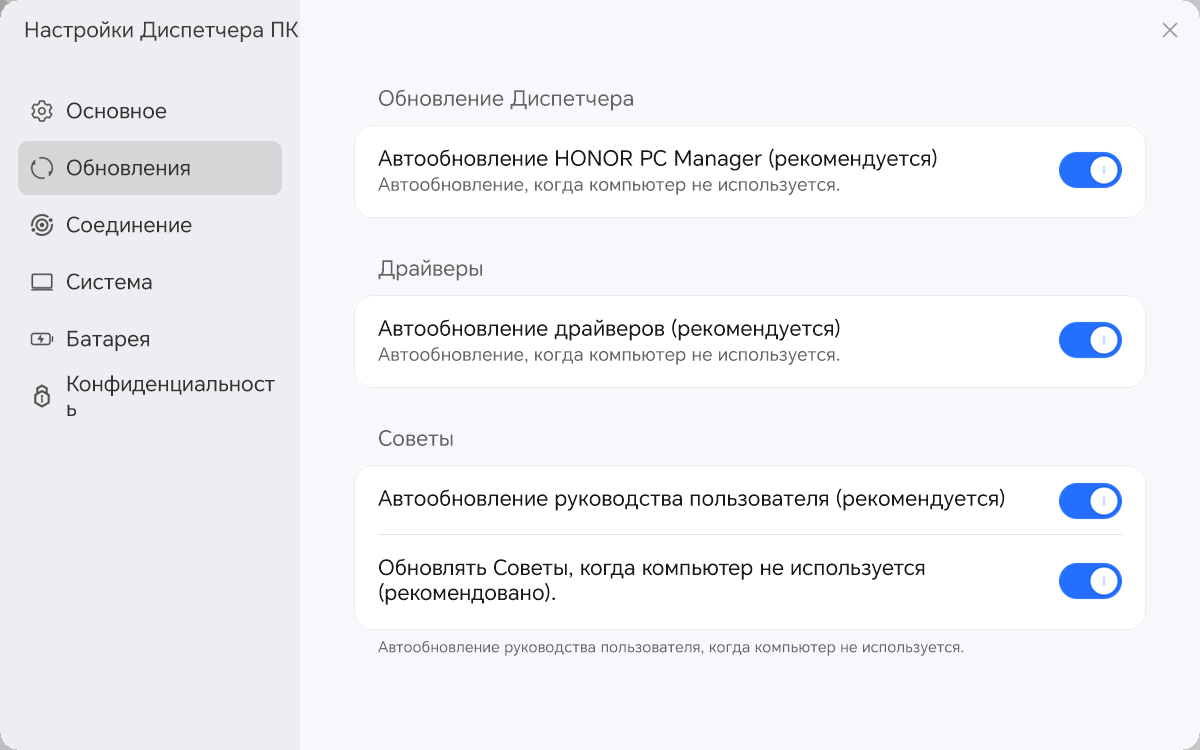Open the Основное settings tab
Screen dimensions: 1200x750
coord(116,111)
